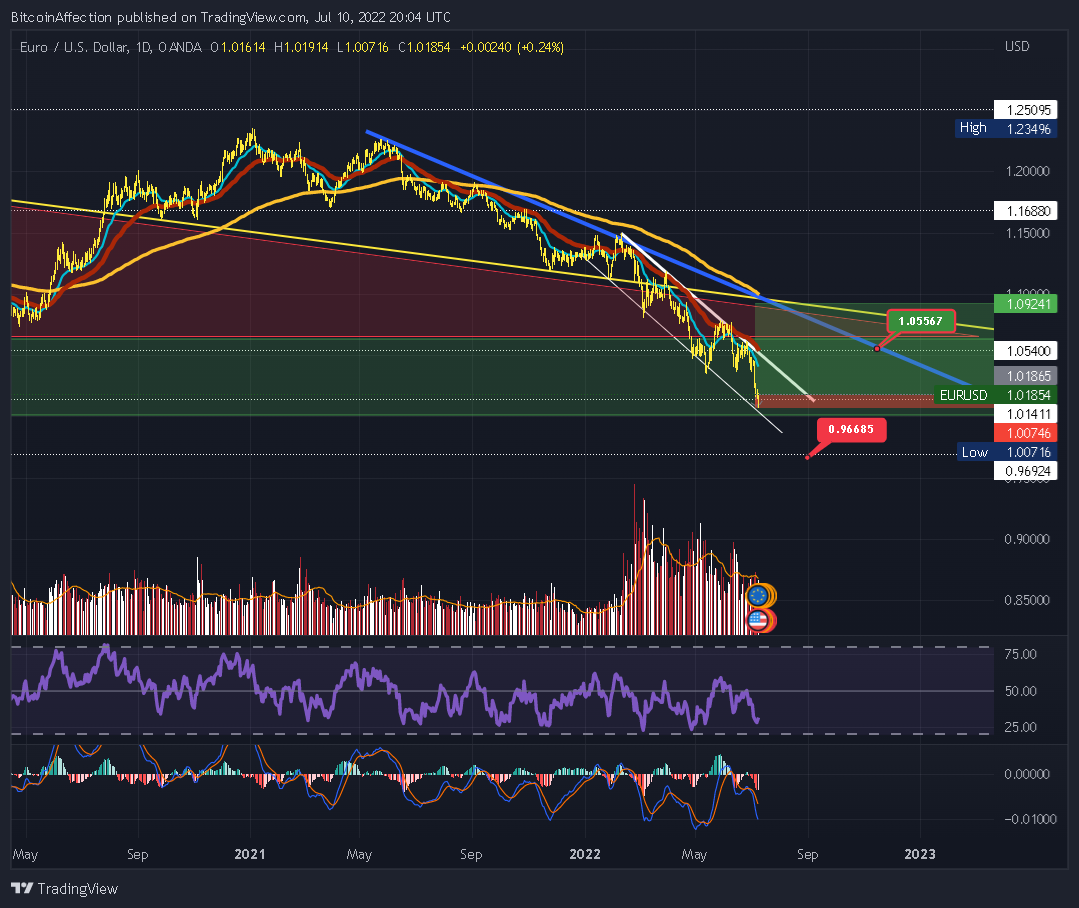Select the 1.16880 price level label
This screenshot has width=1079, height=908.
1025,210
